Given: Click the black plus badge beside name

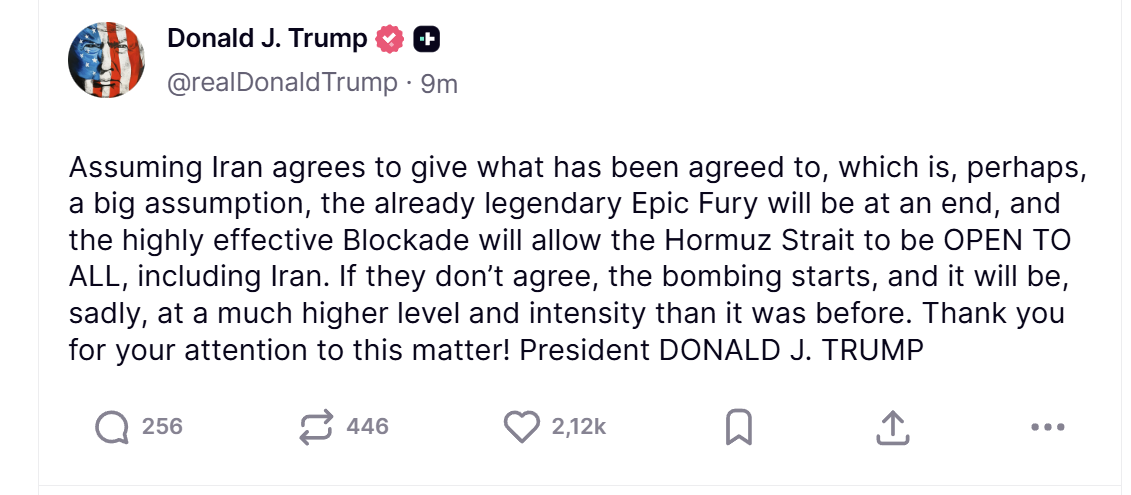Looking at the screenshot, I should [426, 39].
